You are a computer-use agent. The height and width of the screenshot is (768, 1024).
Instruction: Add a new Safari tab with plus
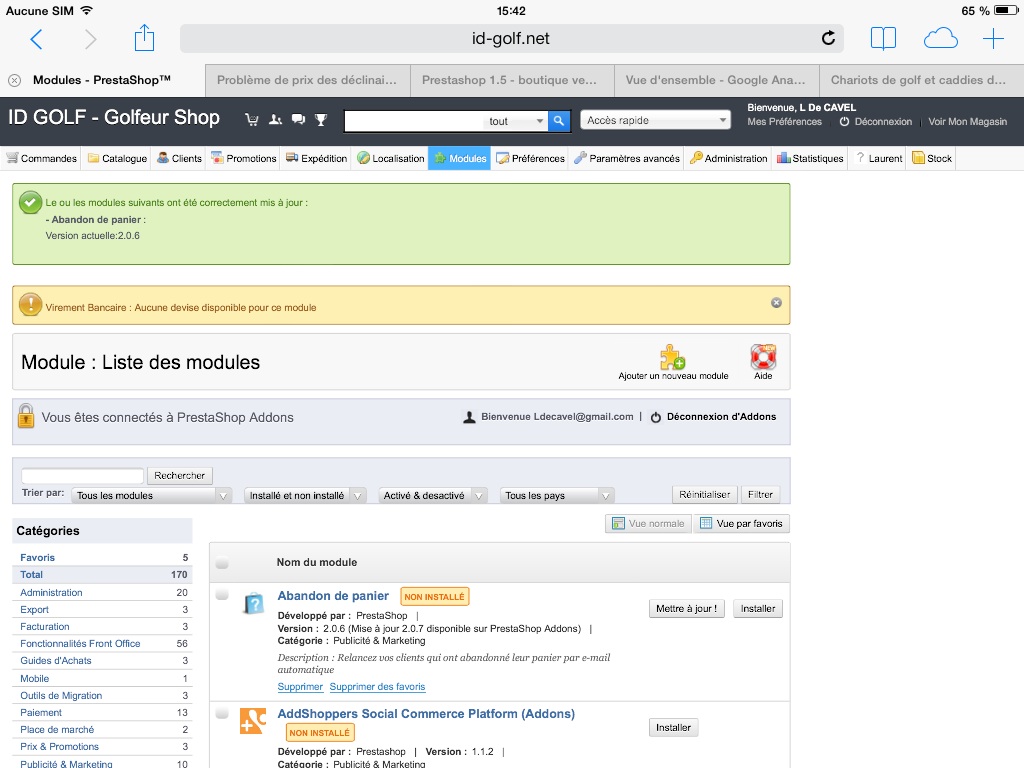993,39
